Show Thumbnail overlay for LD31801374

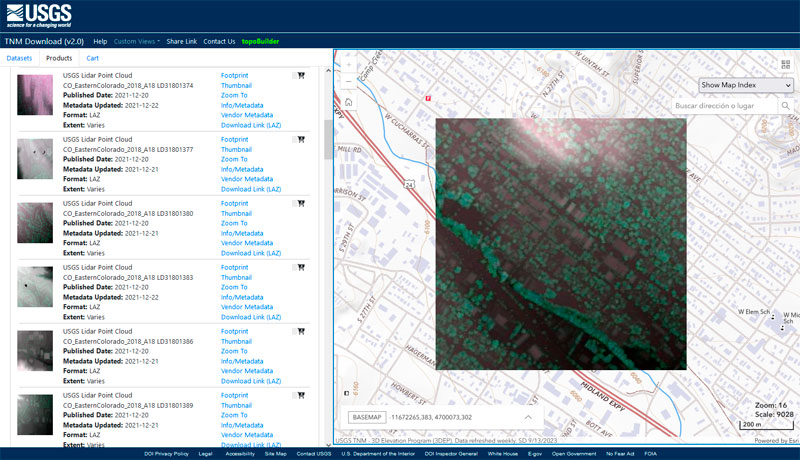tap(236, 86)
